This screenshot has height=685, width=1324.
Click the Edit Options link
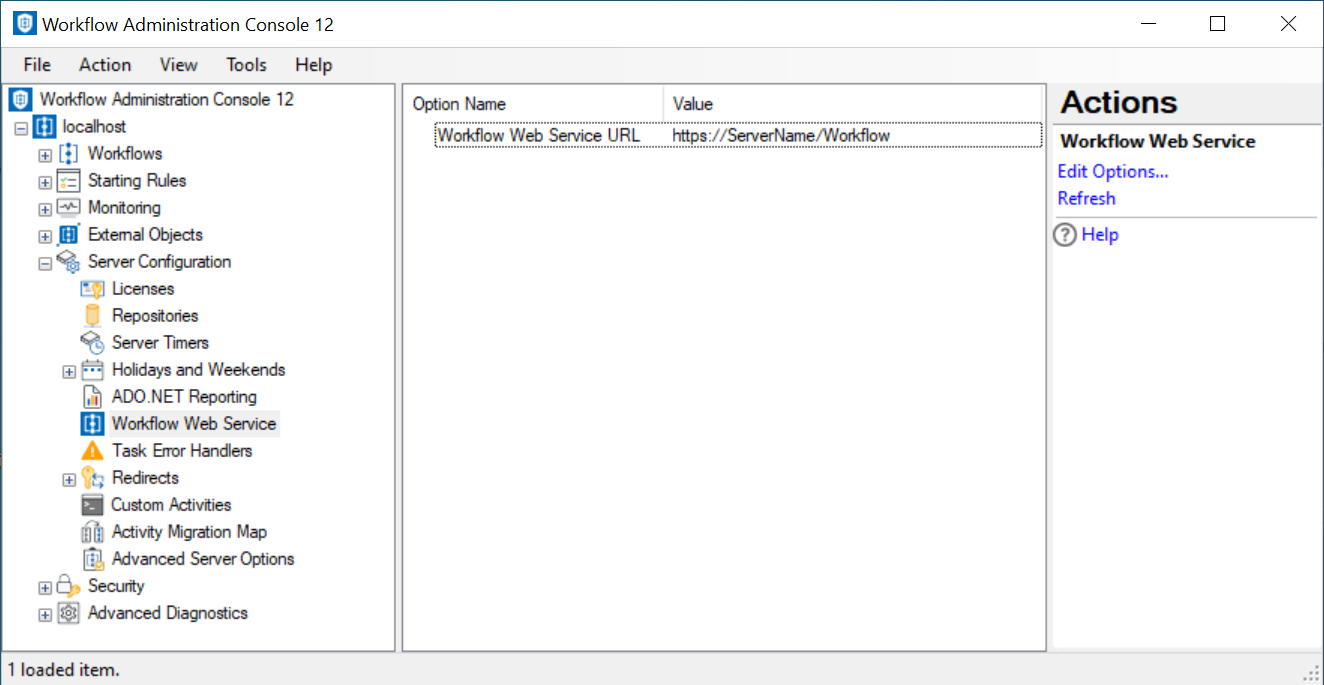1112,172
